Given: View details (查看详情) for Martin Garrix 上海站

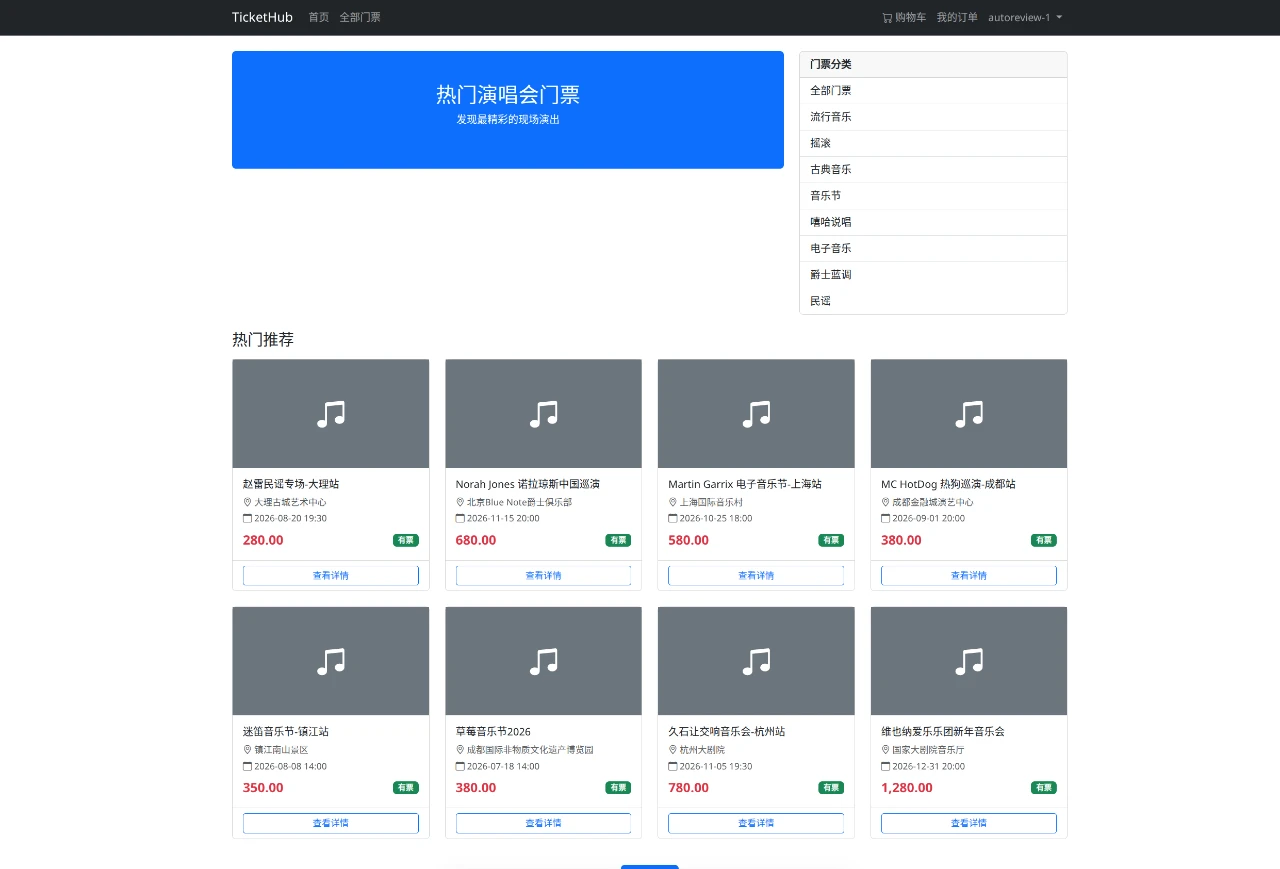Looking at the screenshot, I should point(756,576).
